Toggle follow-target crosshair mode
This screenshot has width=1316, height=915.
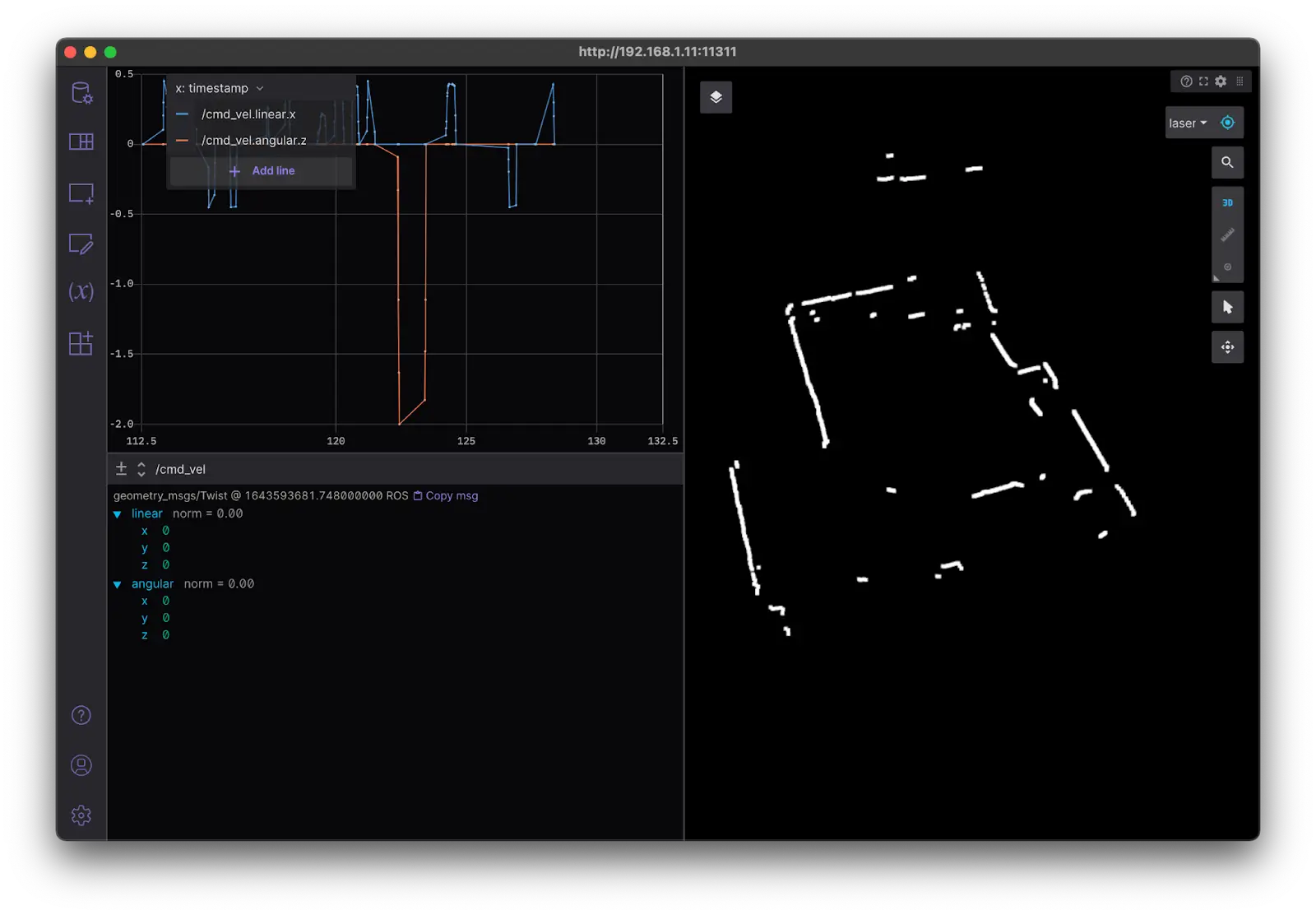click(1227, 123)
